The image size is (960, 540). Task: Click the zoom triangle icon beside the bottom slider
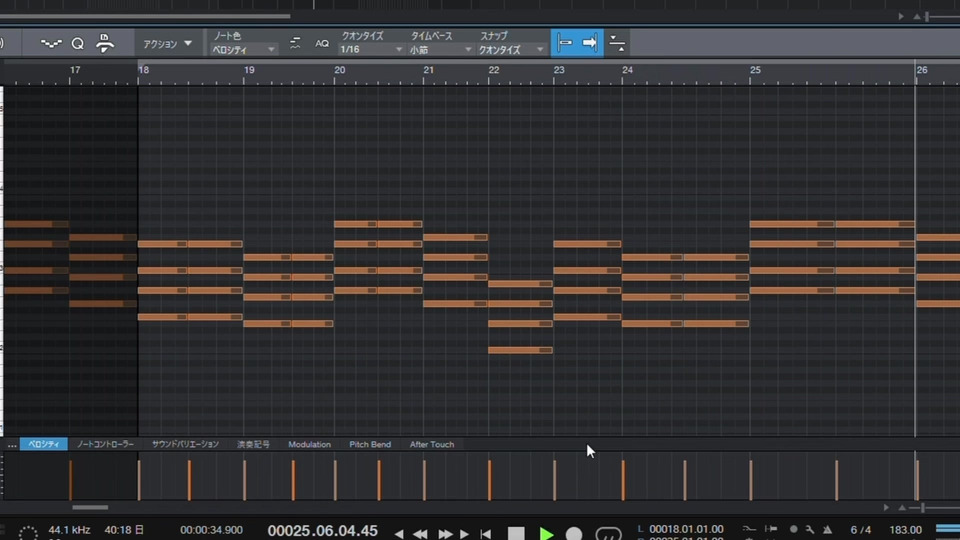[902, 508]
